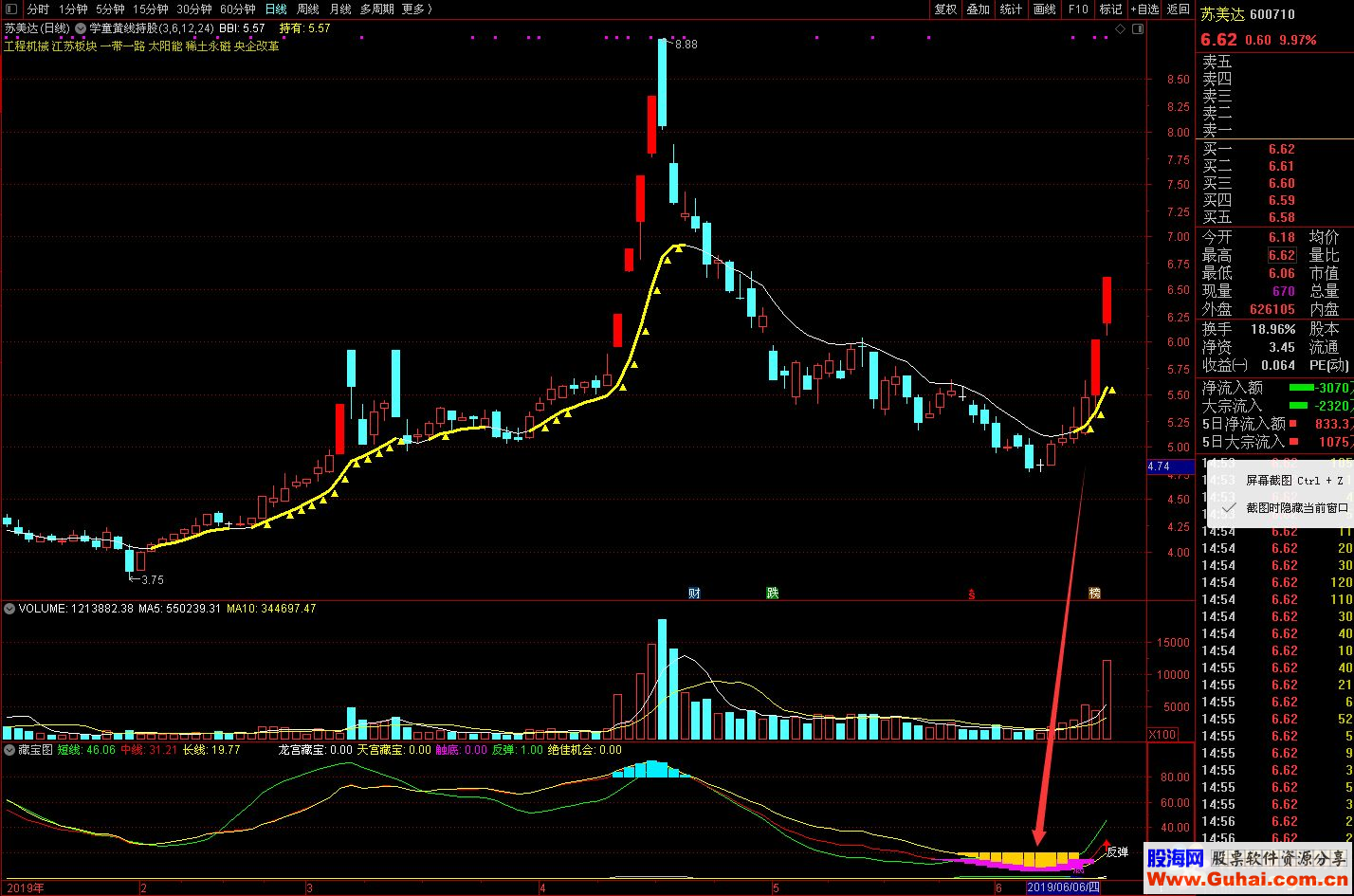Click the 买五 price 6.58
Image resolution: width=1354 pixels, height=896 pixels.
click(x=1281, y=217)
